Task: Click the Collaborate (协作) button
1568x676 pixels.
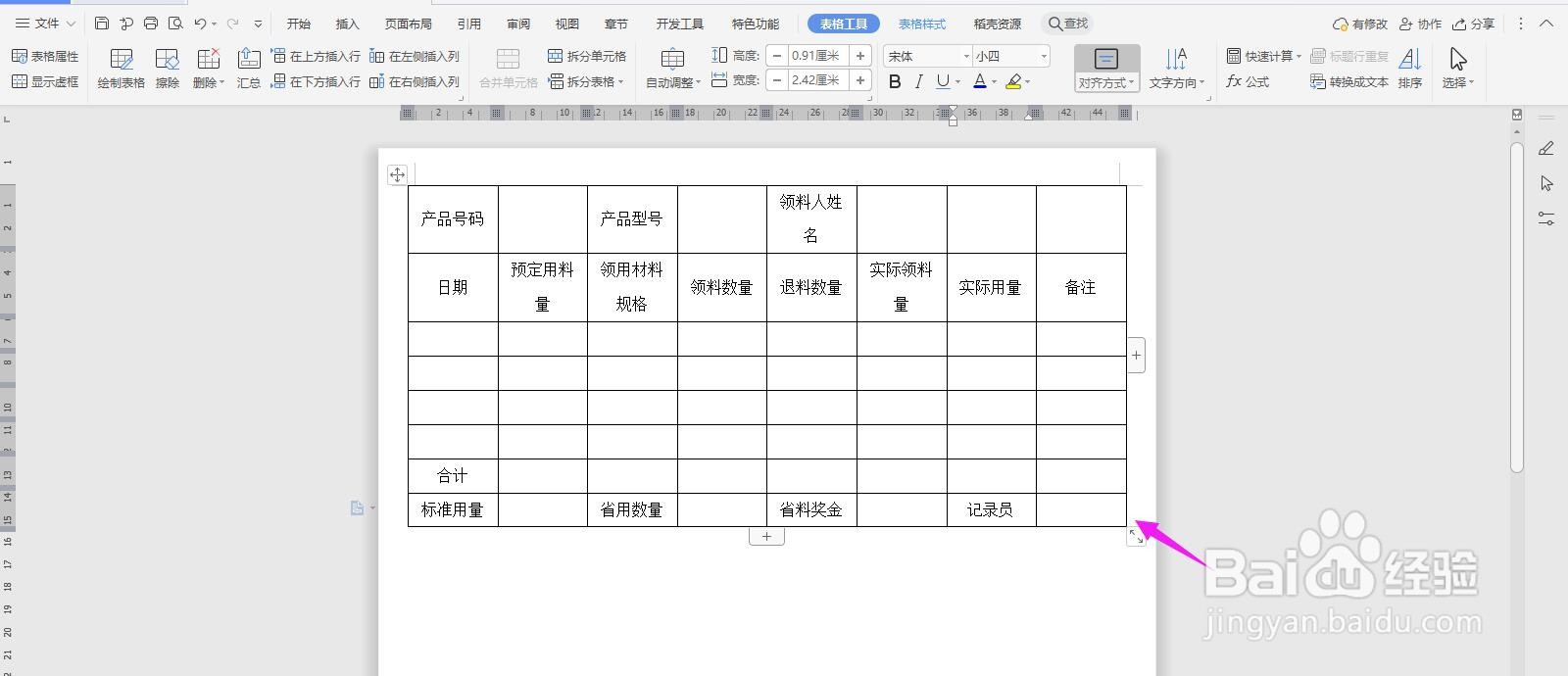Action: coord(1421,24)
